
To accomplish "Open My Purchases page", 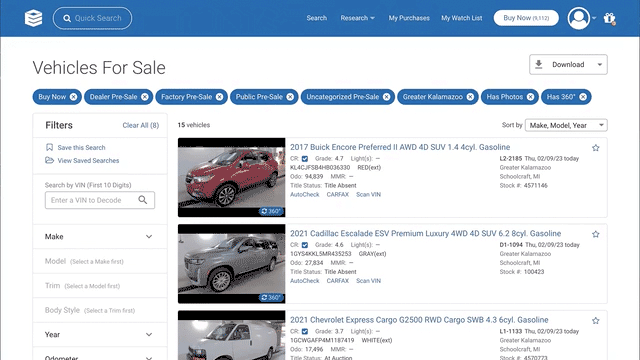I will pos(409,18).
